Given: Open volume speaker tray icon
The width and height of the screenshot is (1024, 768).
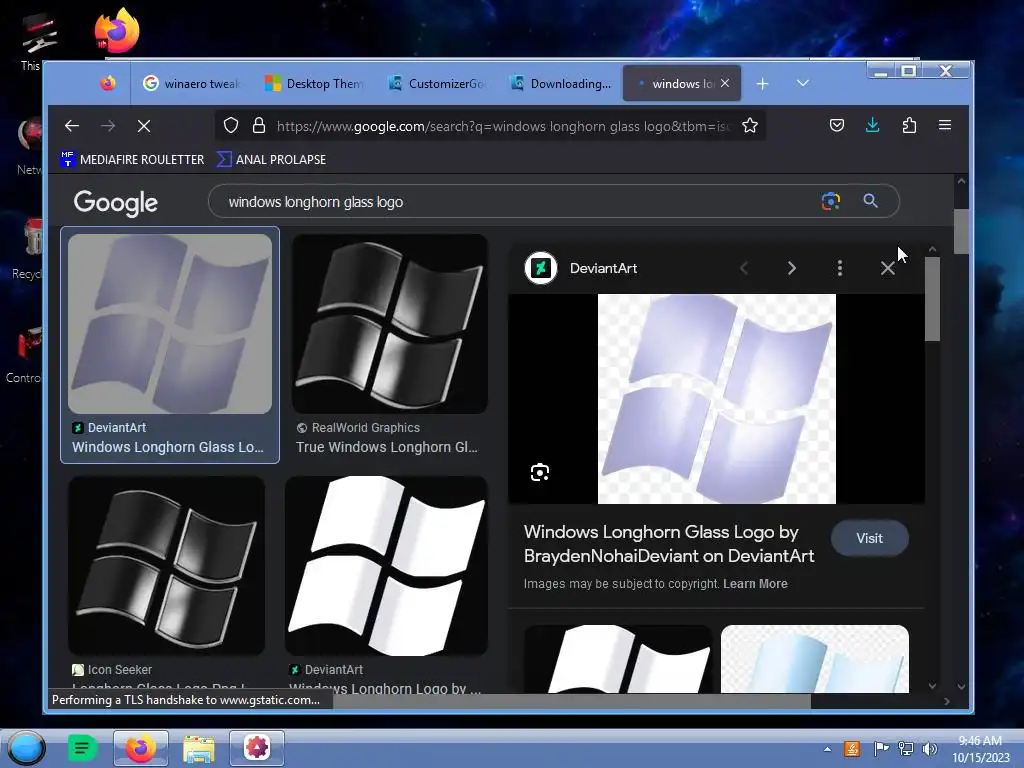Looking at the screenshot, I should (929, 748).
